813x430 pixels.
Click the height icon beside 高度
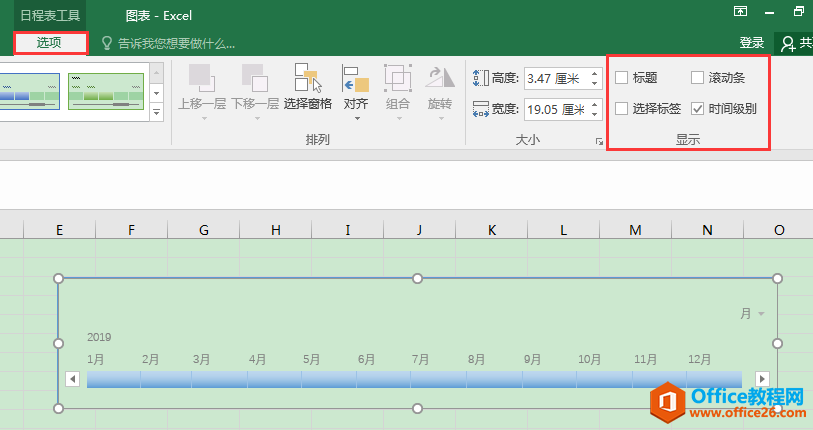click(x=481, y=78)
